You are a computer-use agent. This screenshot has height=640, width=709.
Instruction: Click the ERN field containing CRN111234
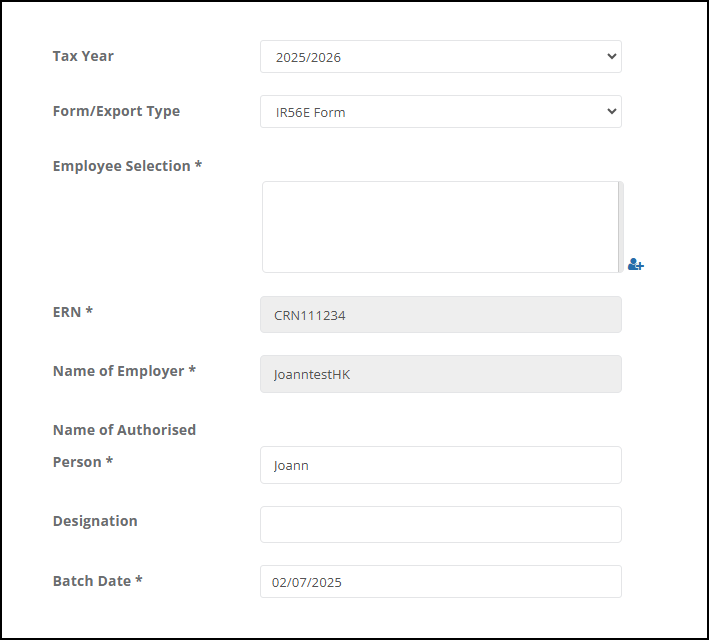pos(441,315)
